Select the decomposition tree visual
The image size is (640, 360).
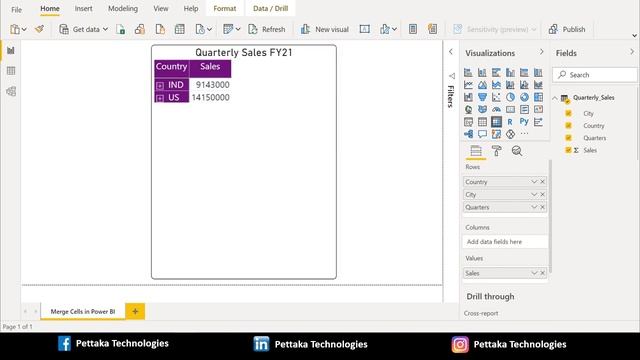468,134
